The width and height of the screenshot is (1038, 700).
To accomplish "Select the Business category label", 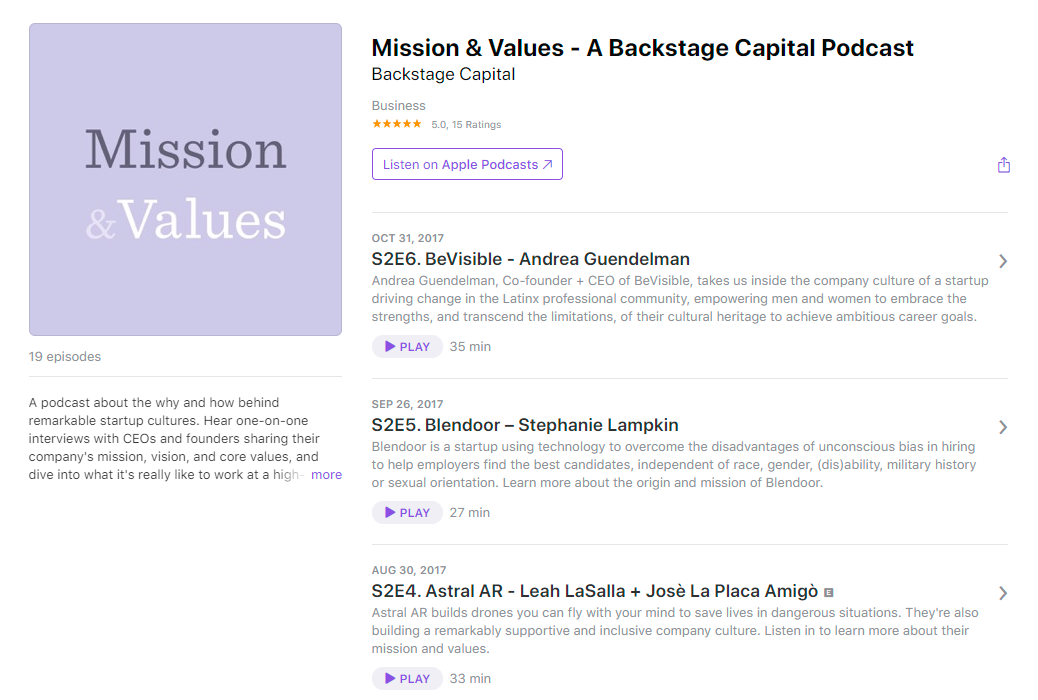I will coord(399,105).
